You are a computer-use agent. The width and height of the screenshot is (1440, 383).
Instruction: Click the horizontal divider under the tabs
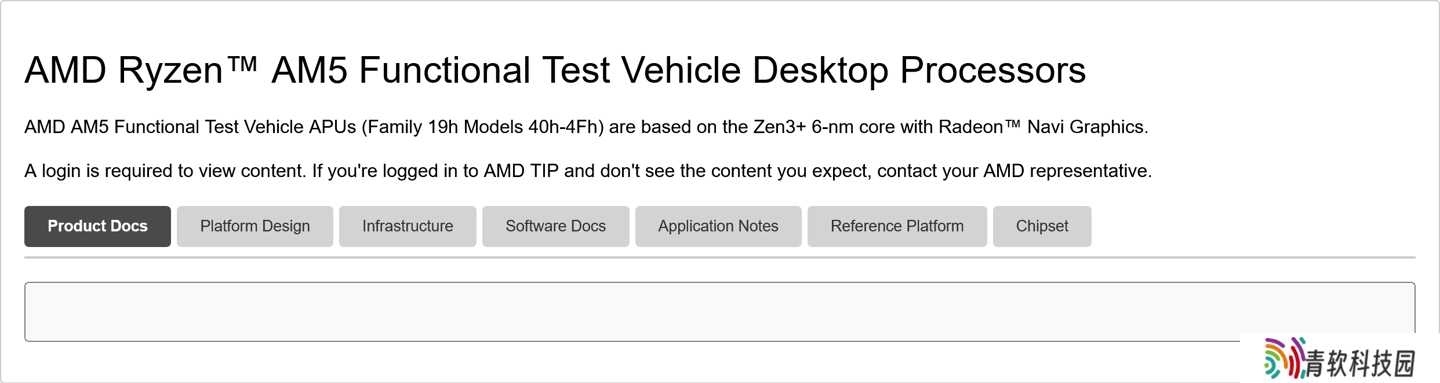pyautogui.click(x=719, y=258)
